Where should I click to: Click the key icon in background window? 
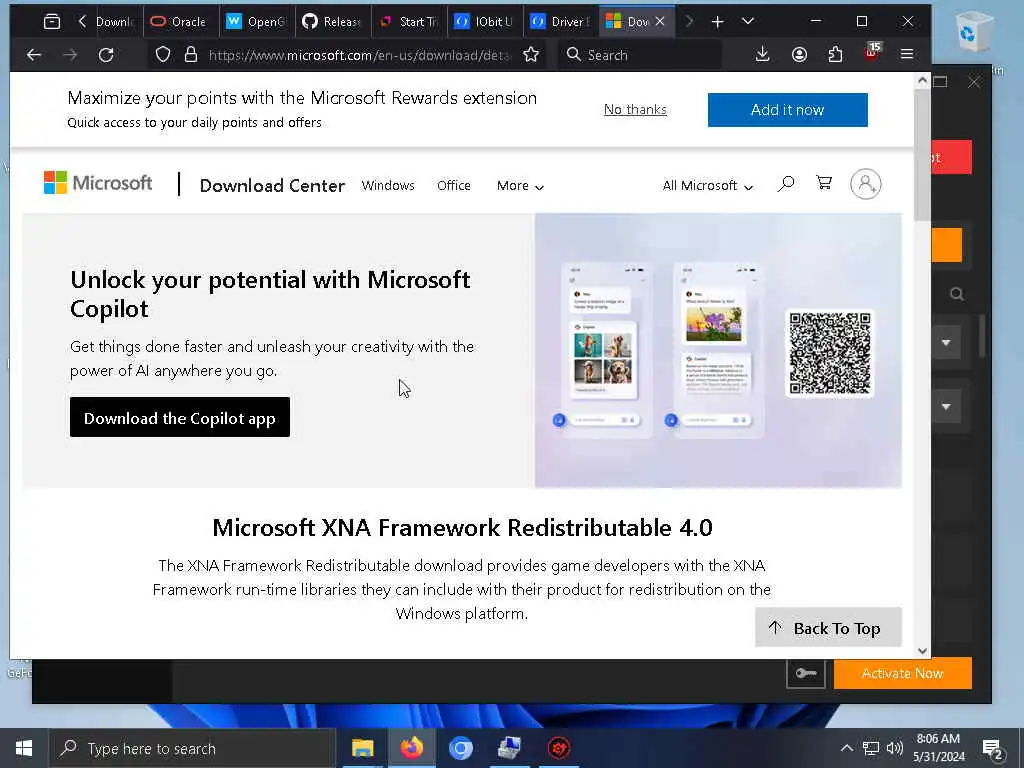tap(806, 673)
